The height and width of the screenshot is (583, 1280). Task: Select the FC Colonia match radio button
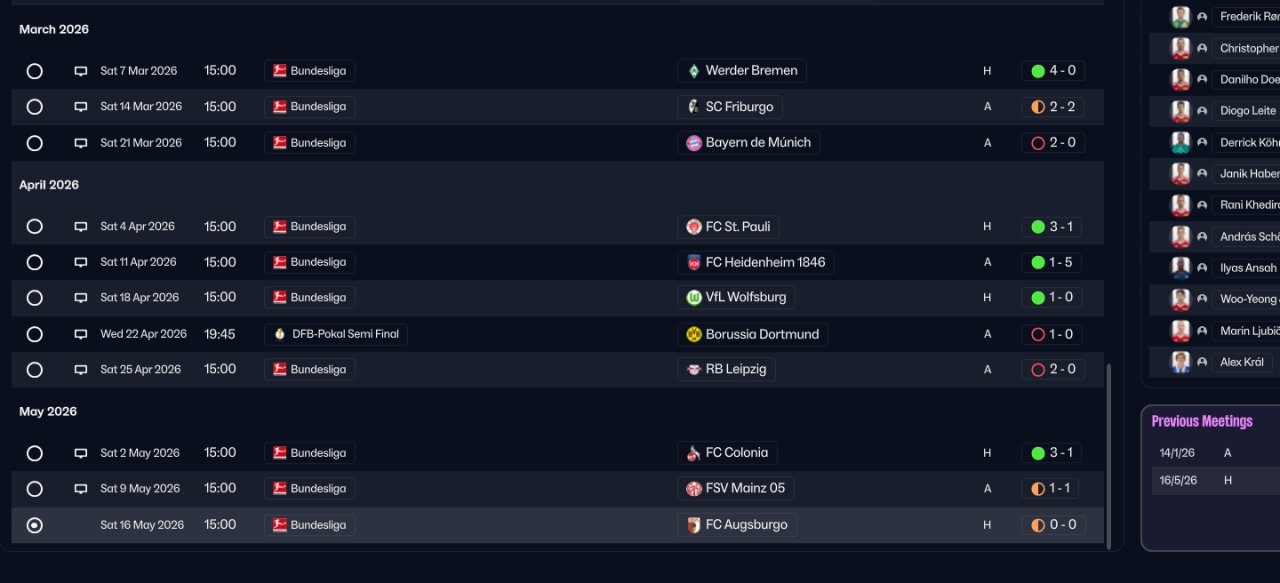point(35,453)
